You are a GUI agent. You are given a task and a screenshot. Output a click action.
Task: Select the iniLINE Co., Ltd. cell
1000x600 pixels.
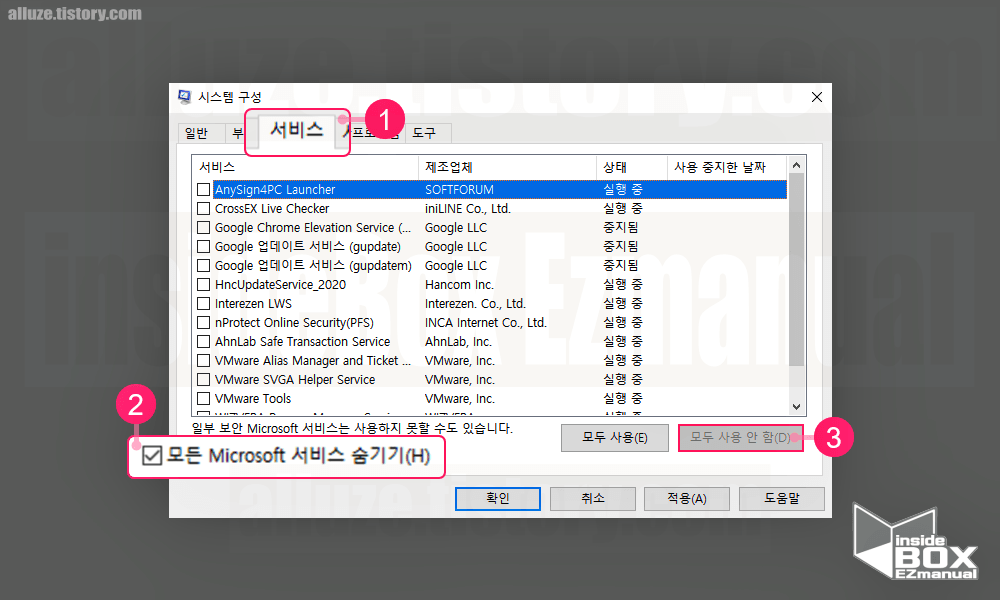(x=467, y=209)
